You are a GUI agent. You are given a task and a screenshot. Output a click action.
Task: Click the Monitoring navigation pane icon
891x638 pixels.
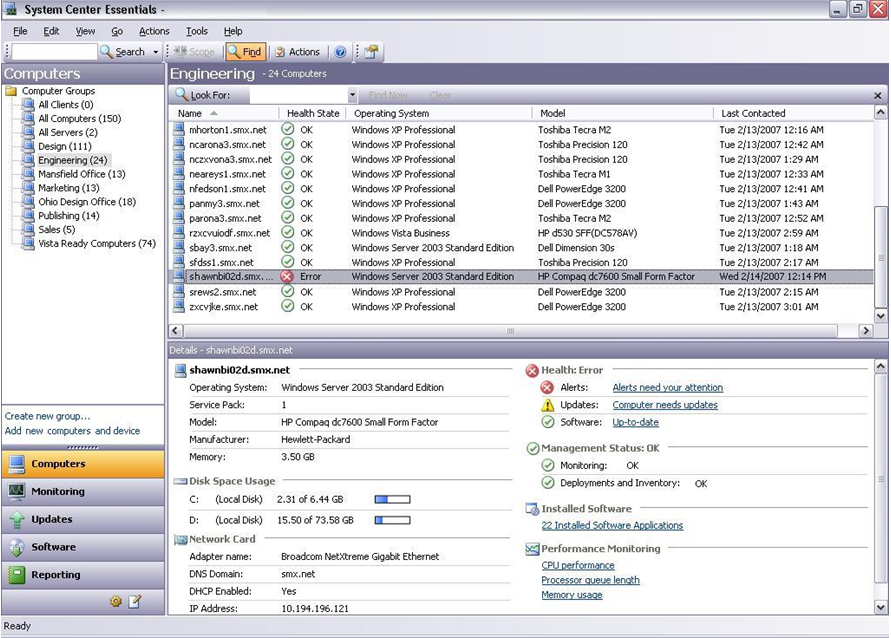click(16, 491)
